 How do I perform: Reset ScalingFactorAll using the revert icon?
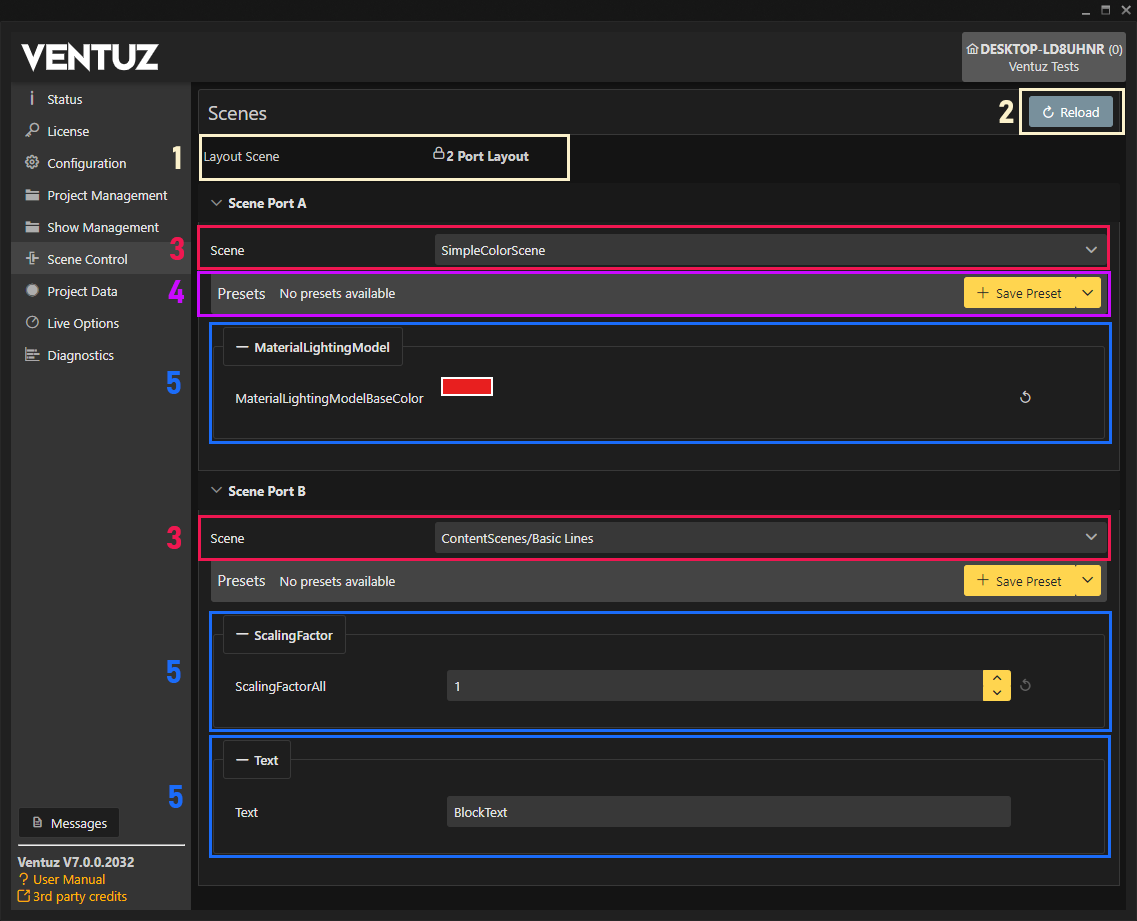1025,686
